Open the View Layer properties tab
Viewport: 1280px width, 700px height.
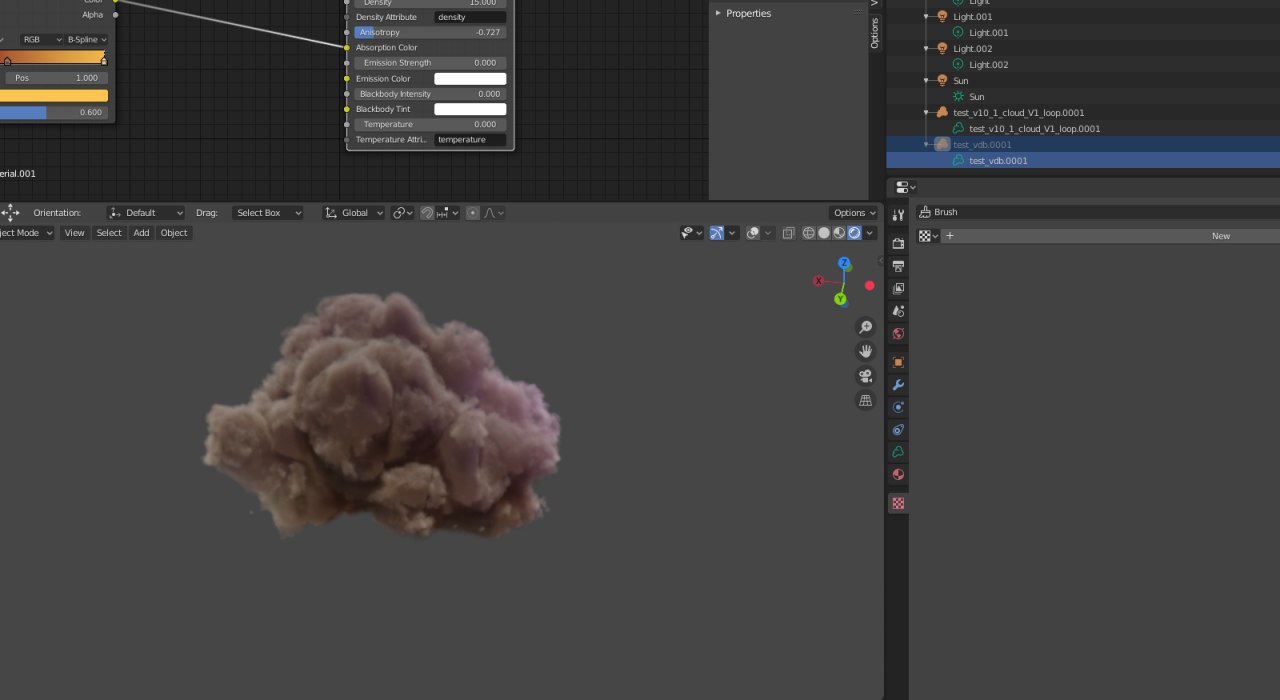click(x=898, y=289)
